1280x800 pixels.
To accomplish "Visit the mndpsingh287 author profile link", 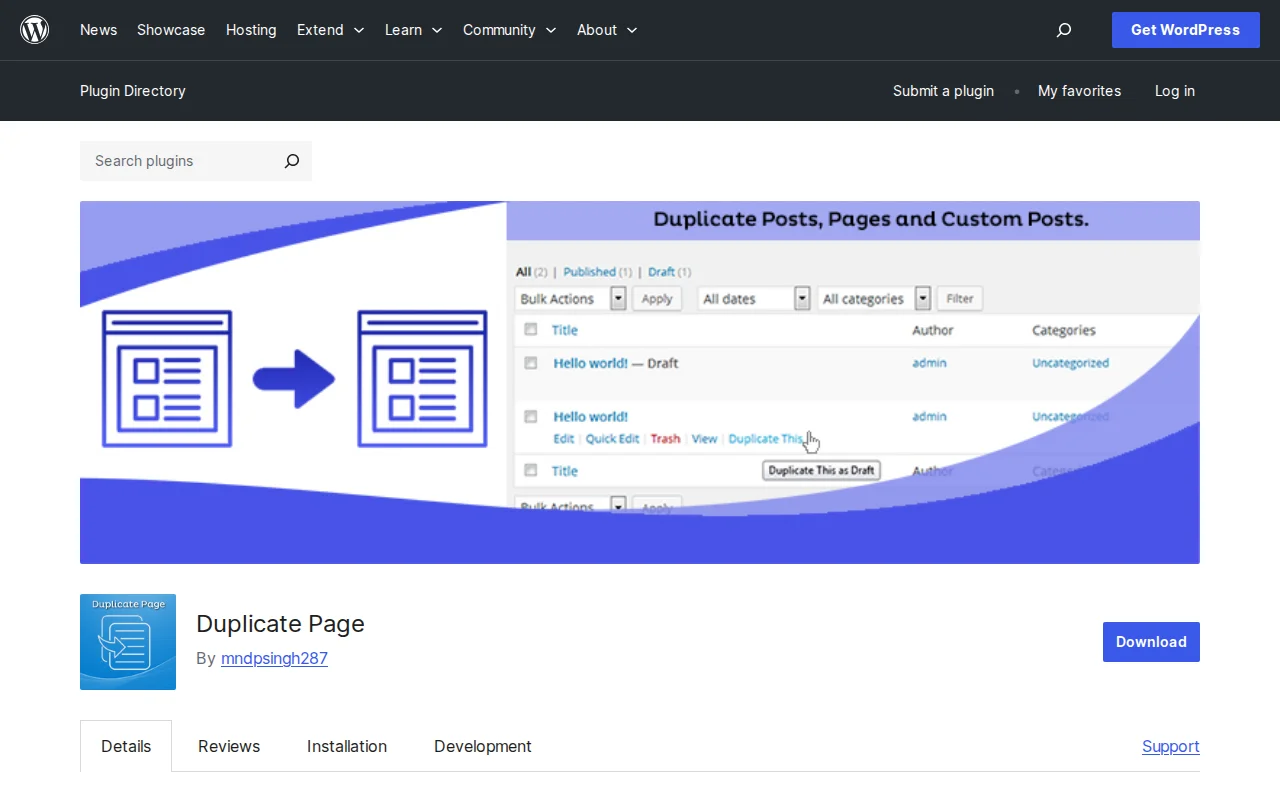I will [274, 658].
